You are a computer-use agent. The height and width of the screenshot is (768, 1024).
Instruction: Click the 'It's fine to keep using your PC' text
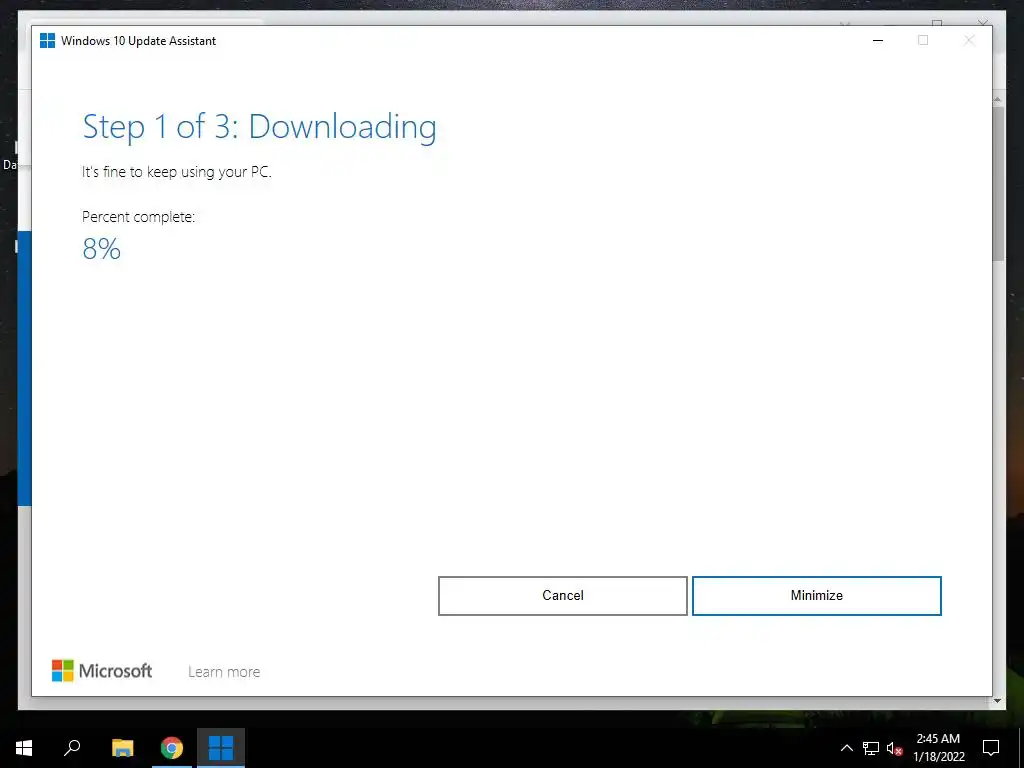176,172
